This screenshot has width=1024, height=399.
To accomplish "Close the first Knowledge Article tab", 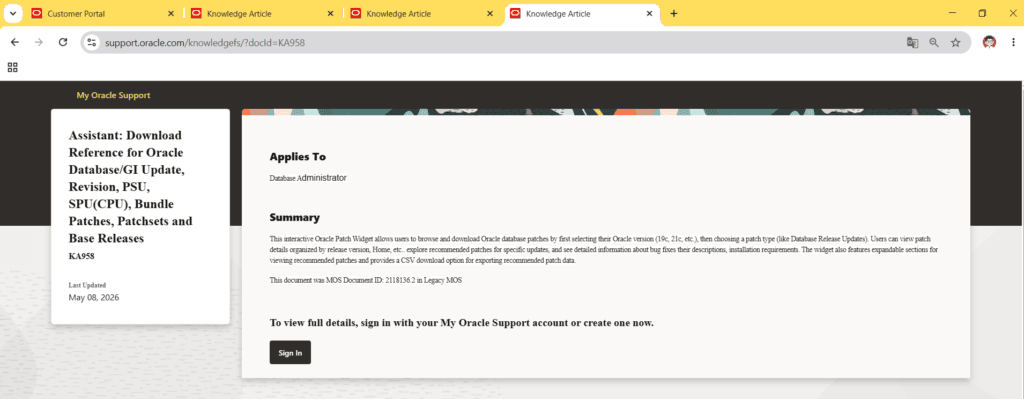I will [330, 13].
